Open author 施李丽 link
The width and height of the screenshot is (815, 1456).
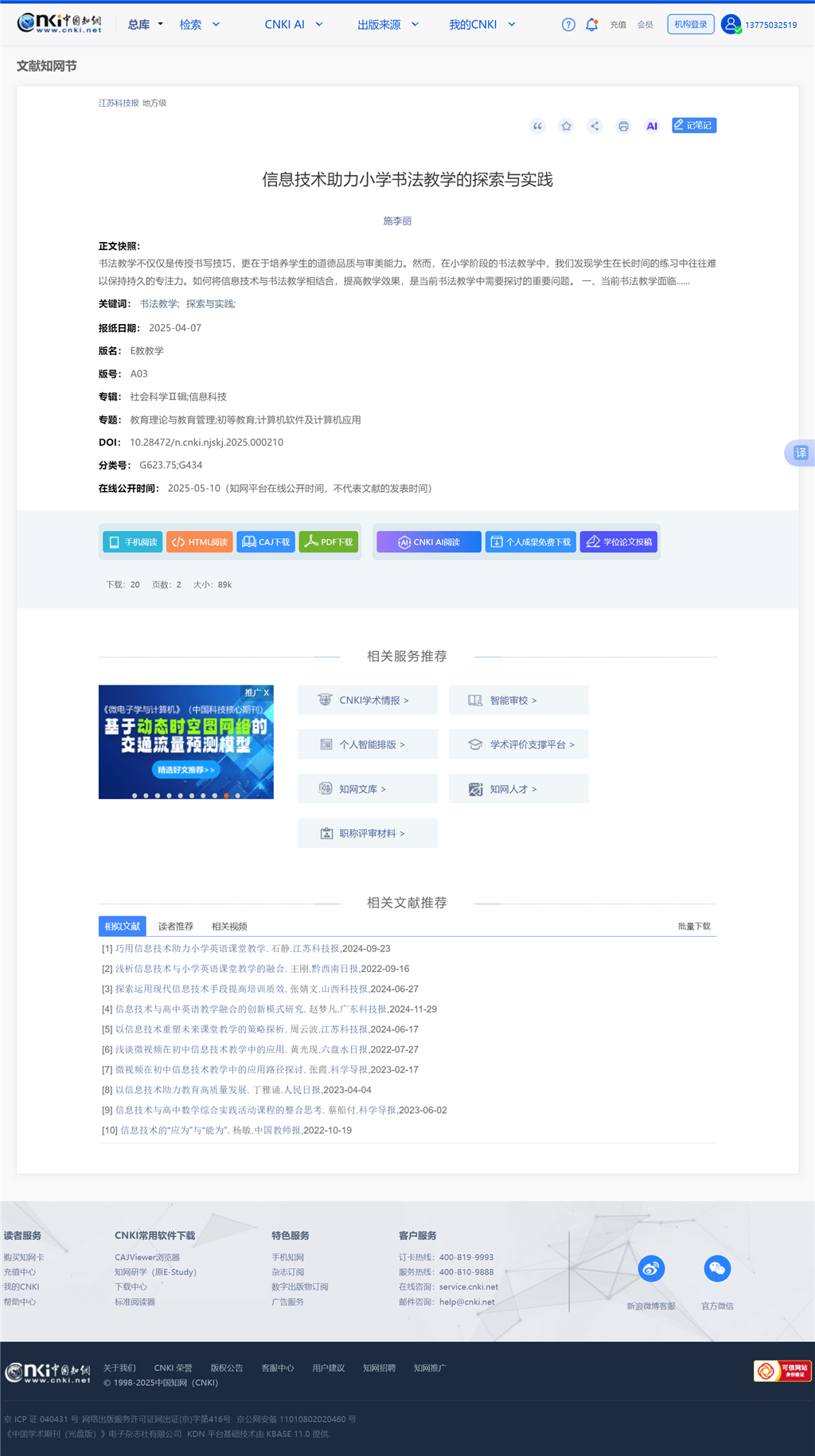tap(397, 221)
